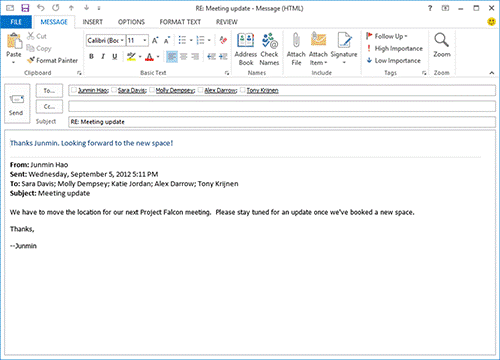
Task: Open the numbering style dropdown arrow
Action: click(x=209, y=41)
